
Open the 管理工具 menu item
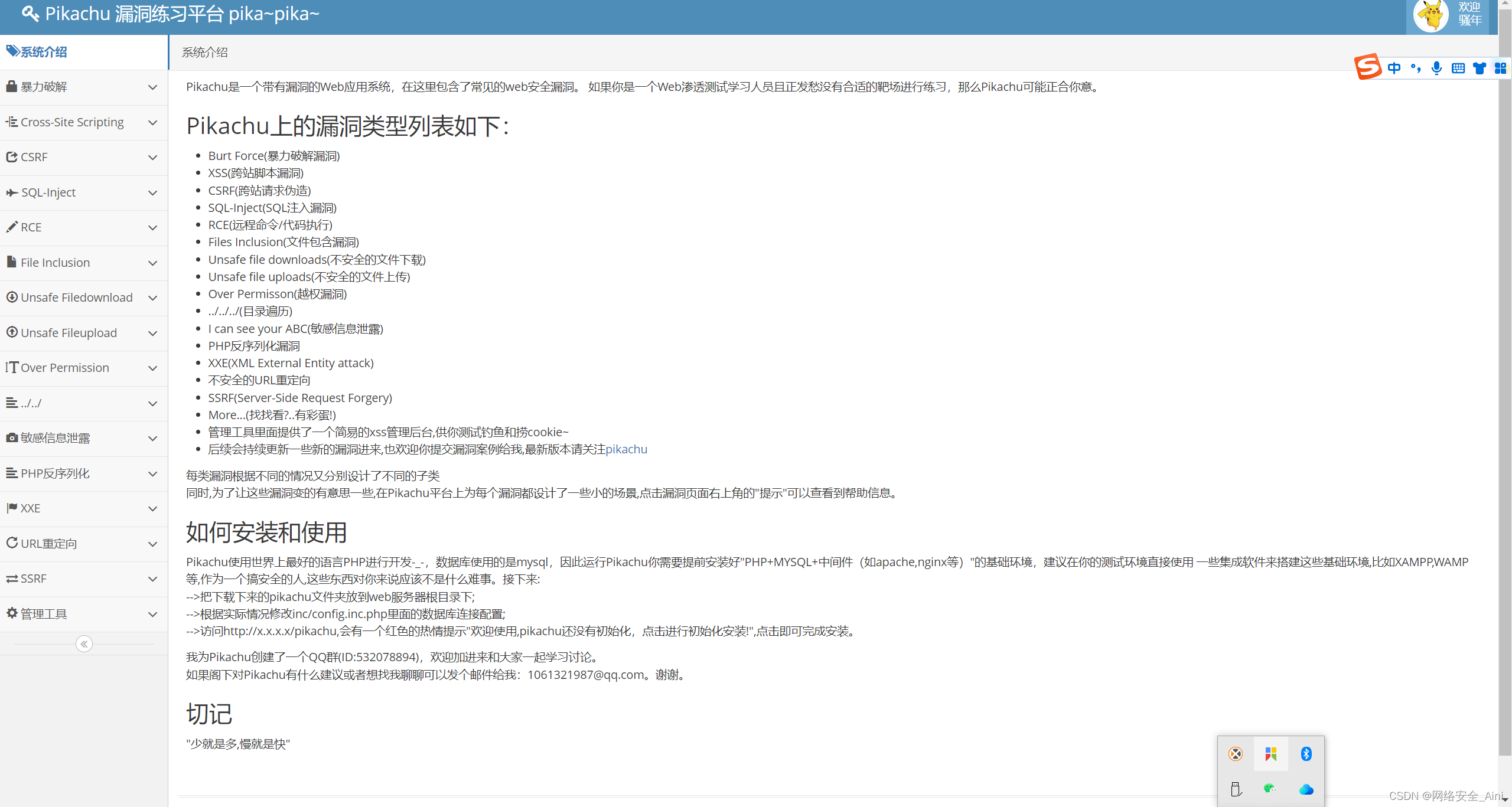tap(84, 614)
